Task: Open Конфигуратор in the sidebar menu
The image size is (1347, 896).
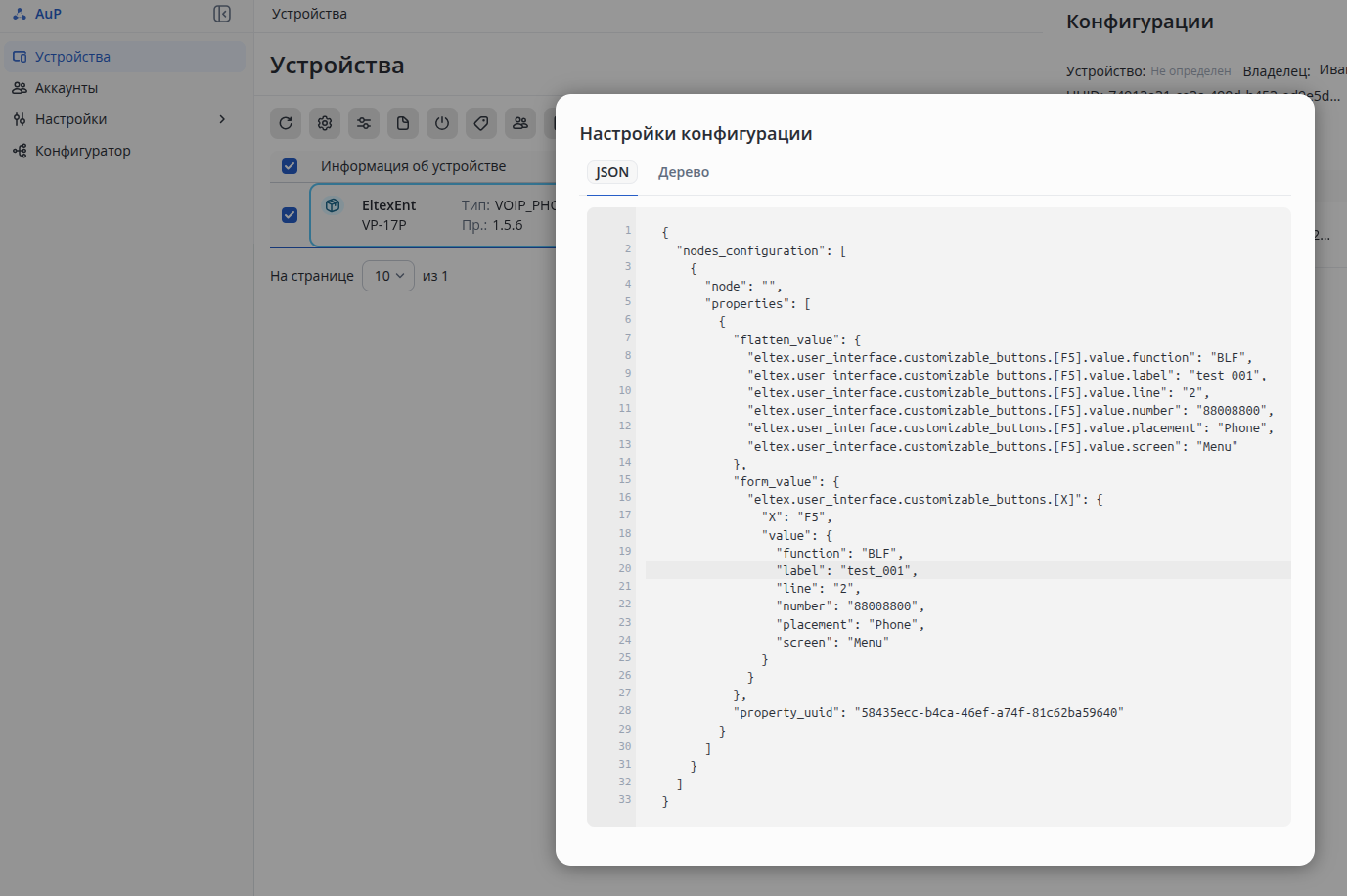Action: click(x=125, y=151)
